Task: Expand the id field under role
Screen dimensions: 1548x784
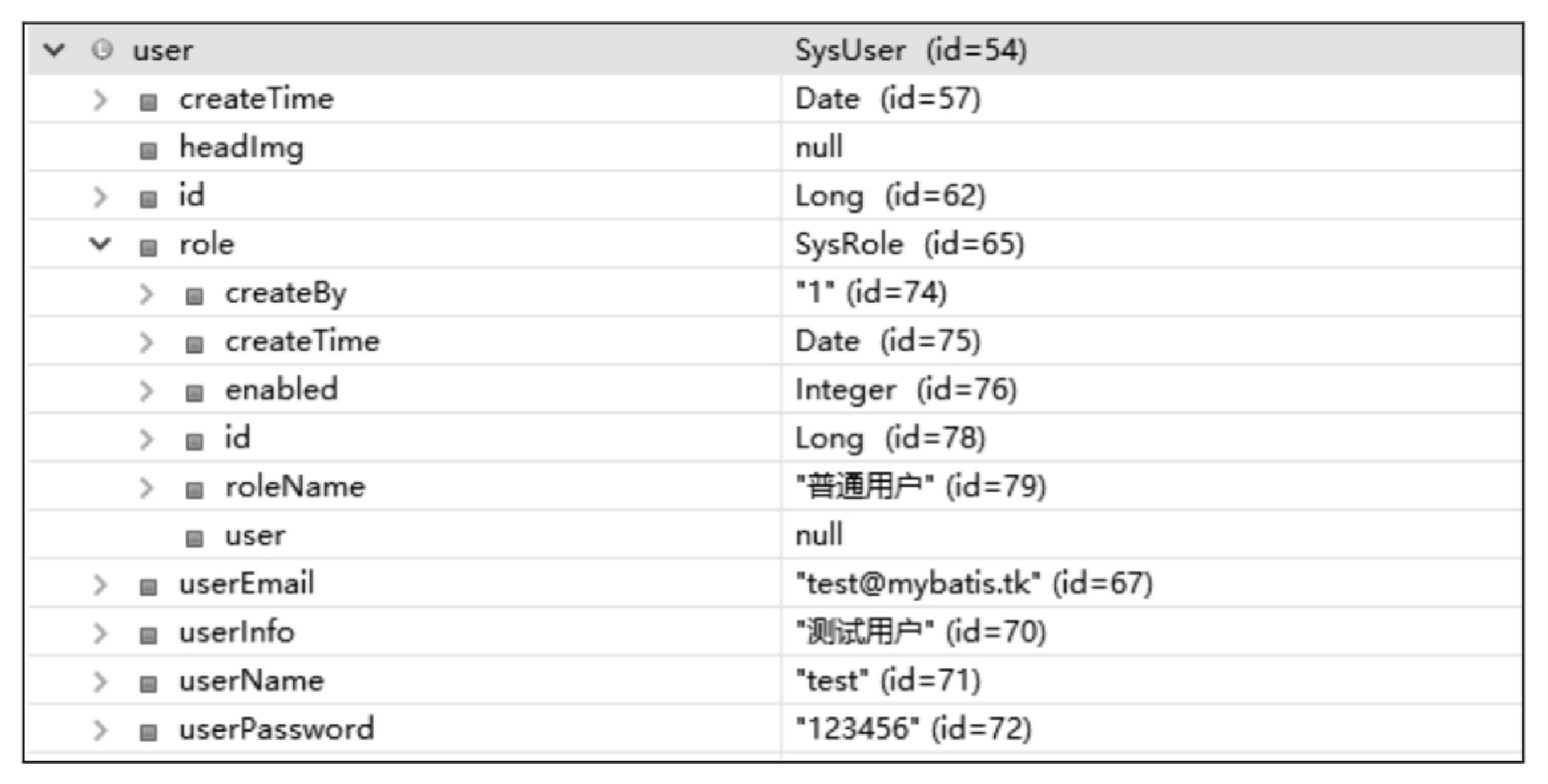Action: pos(146,439)
